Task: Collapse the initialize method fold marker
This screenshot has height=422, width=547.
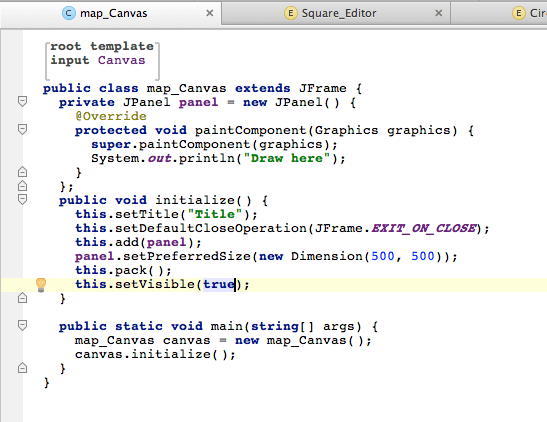Action: tap(22, 199)
